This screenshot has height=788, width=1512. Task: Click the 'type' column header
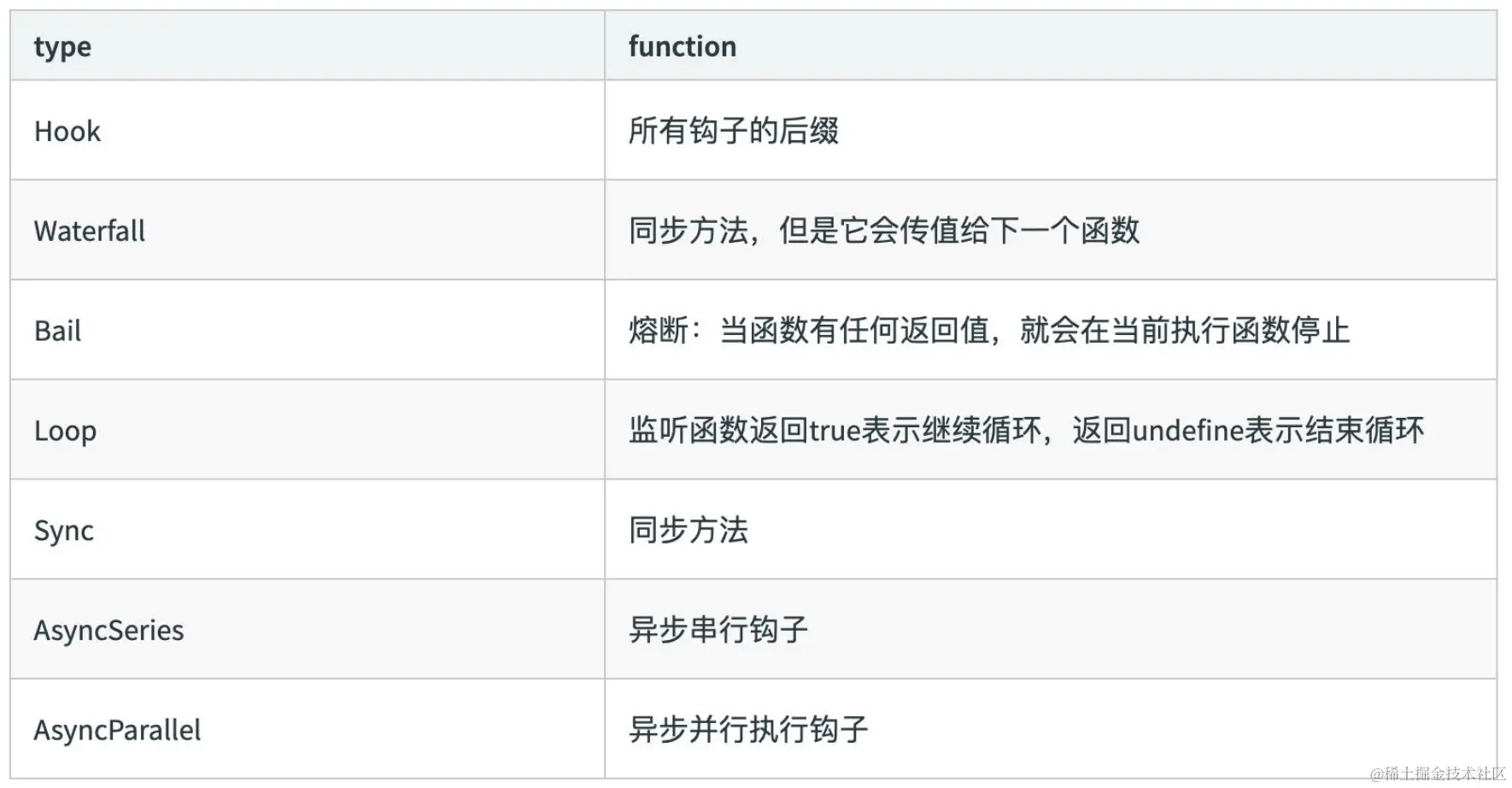click(x=308, y=46)
